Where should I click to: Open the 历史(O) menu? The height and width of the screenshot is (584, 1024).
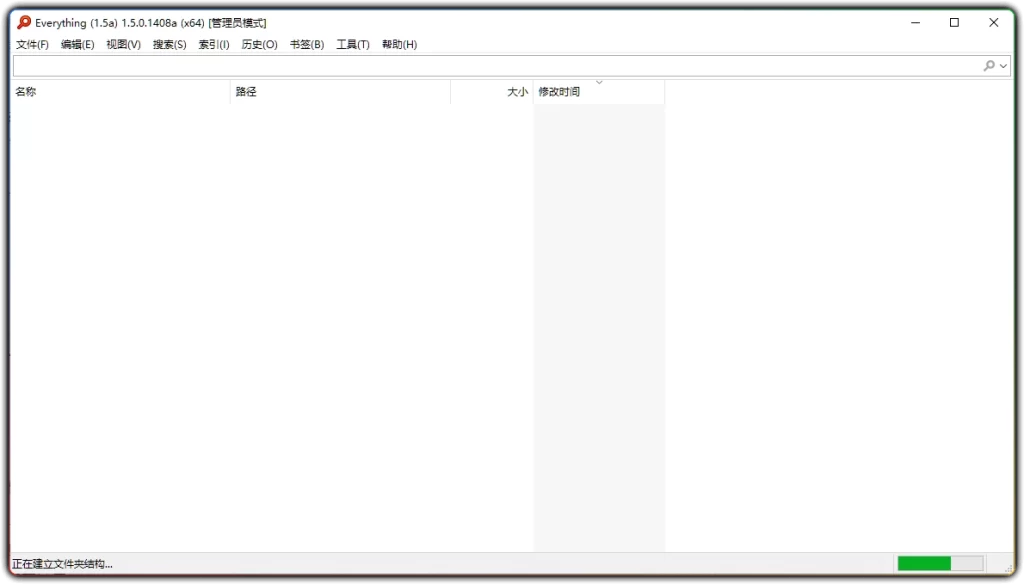tap(259, 44)
